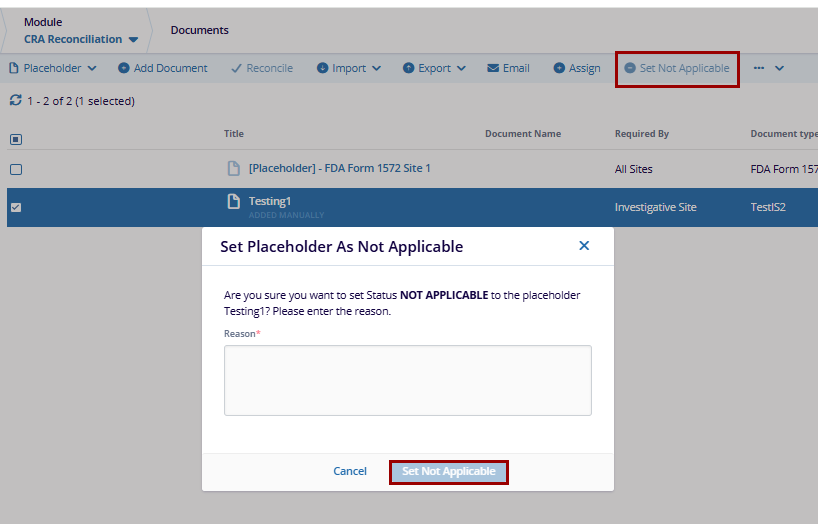Expand the Import dropdown

click(349, 68)
